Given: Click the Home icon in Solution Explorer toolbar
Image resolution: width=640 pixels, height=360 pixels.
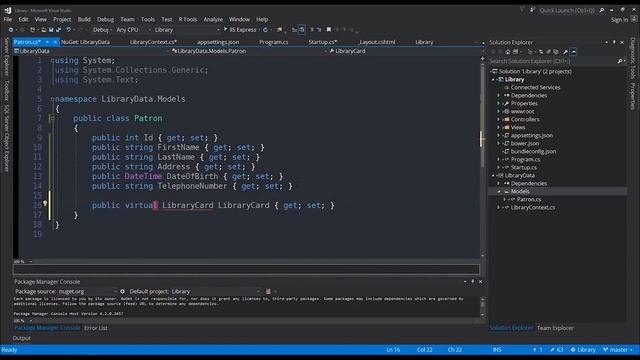Looking at the screenshot, I should pyautogui.click(x=507, y=52).
